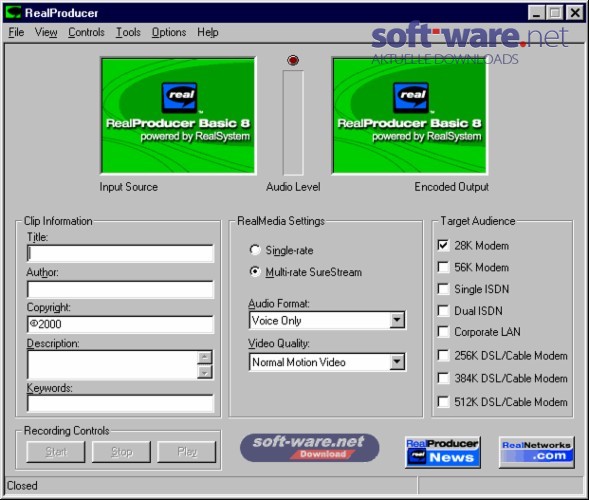Click the real logo in Encoded Output preview
This screenshot has height=500, width=589.
(411, 97)
